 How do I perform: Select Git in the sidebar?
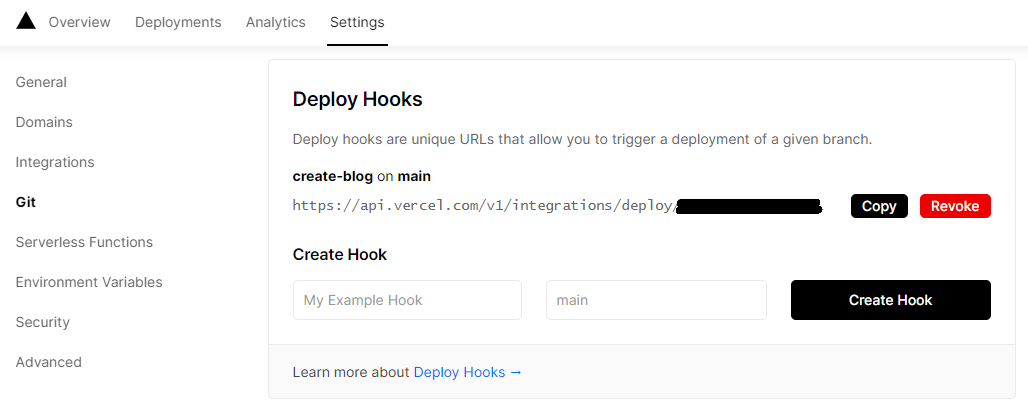(26, 202)
